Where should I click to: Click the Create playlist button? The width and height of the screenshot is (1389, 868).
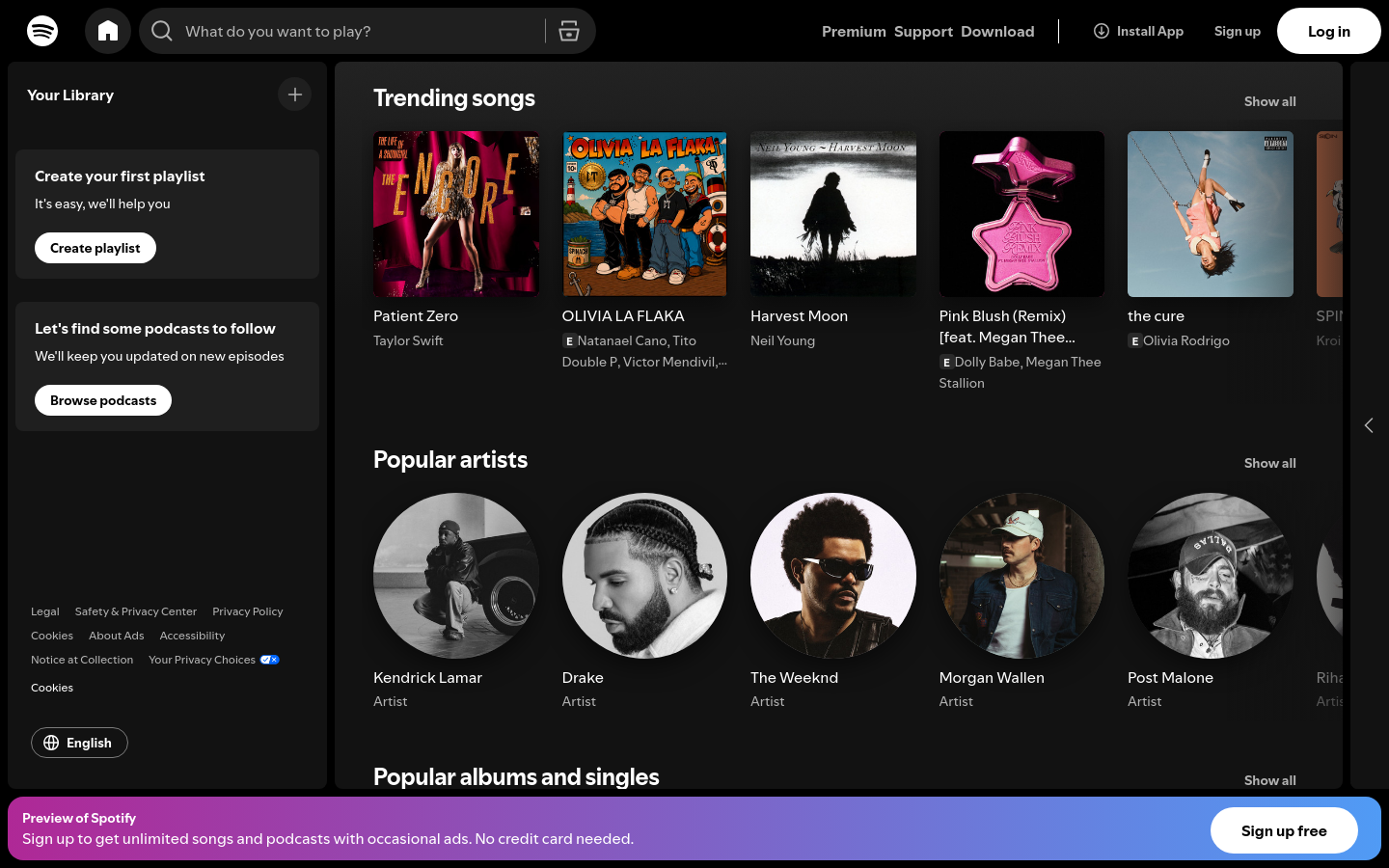95,248
